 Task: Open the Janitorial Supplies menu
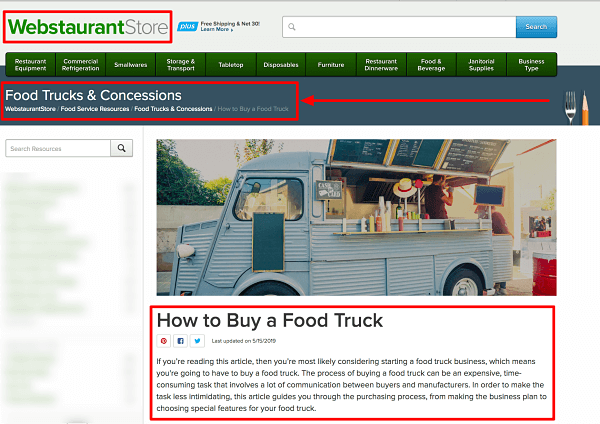pos(481,65)
